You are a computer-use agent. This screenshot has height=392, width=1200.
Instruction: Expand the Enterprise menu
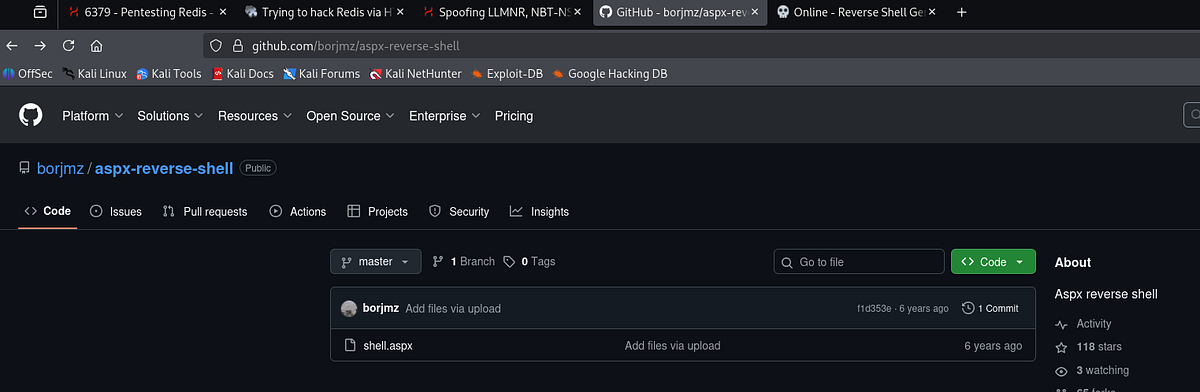pos(445,116)
